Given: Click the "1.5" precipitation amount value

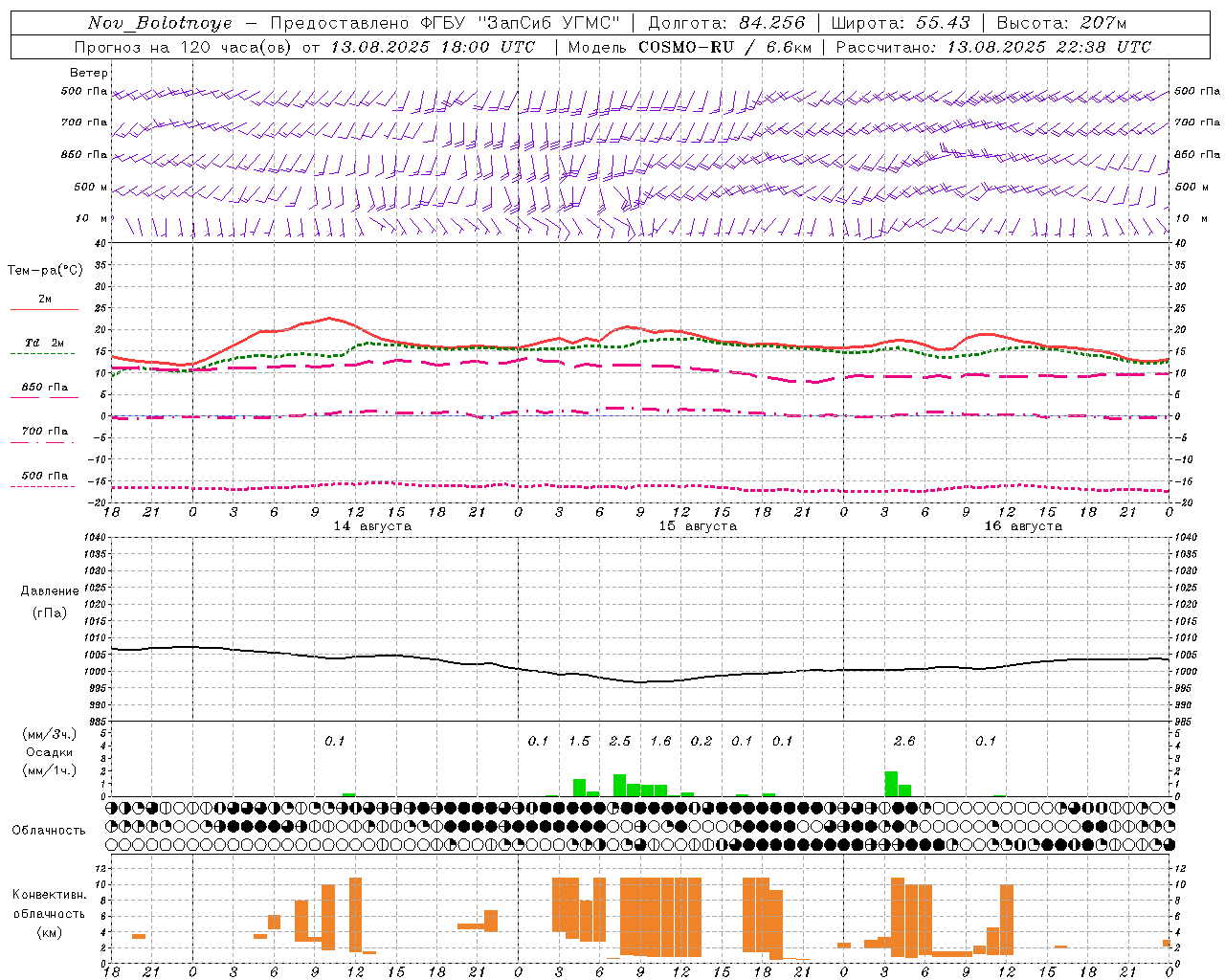Looking at the screenshot, I should (x=579, y=741).
